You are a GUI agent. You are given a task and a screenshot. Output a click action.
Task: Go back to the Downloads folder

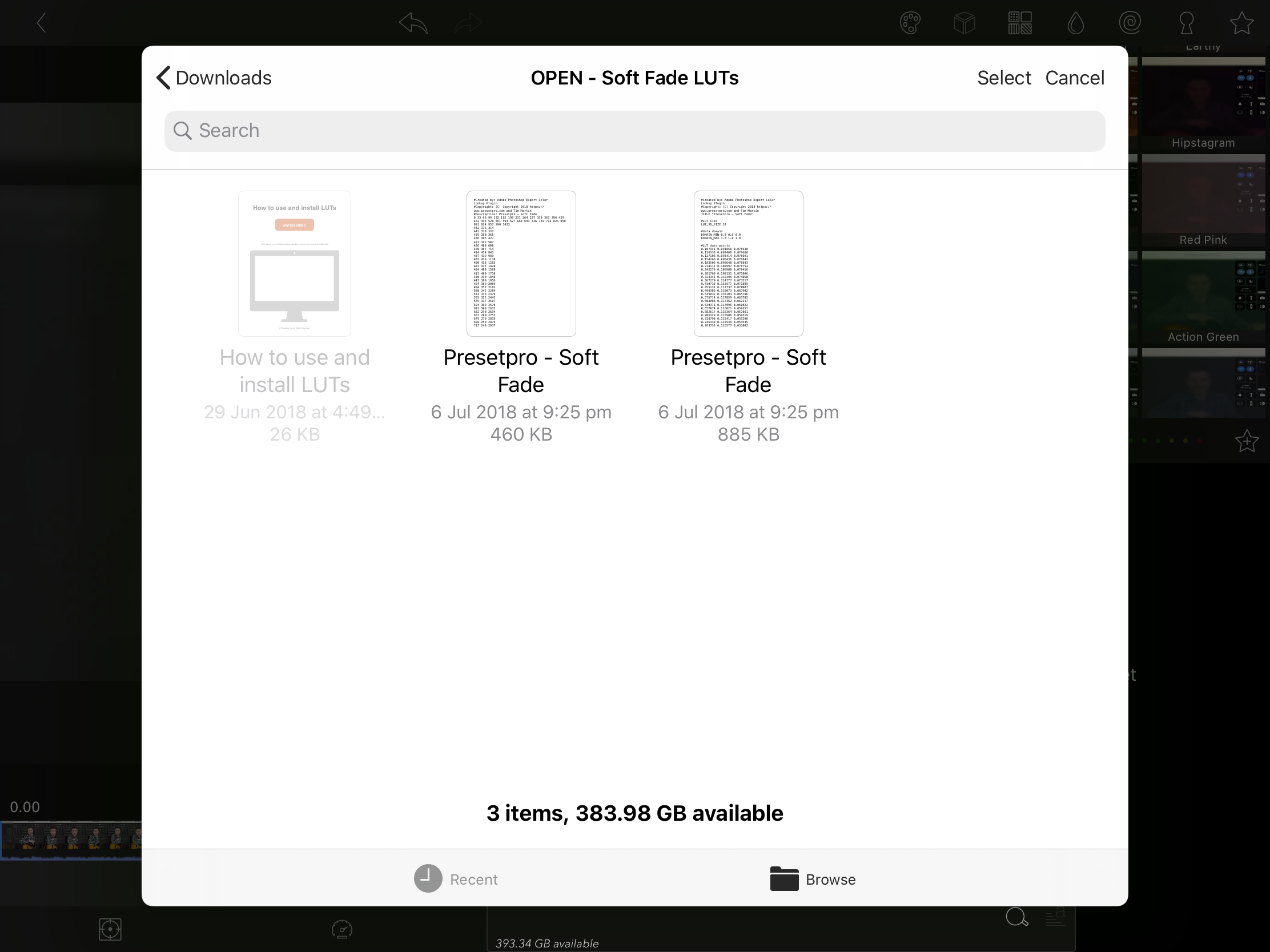214,78
